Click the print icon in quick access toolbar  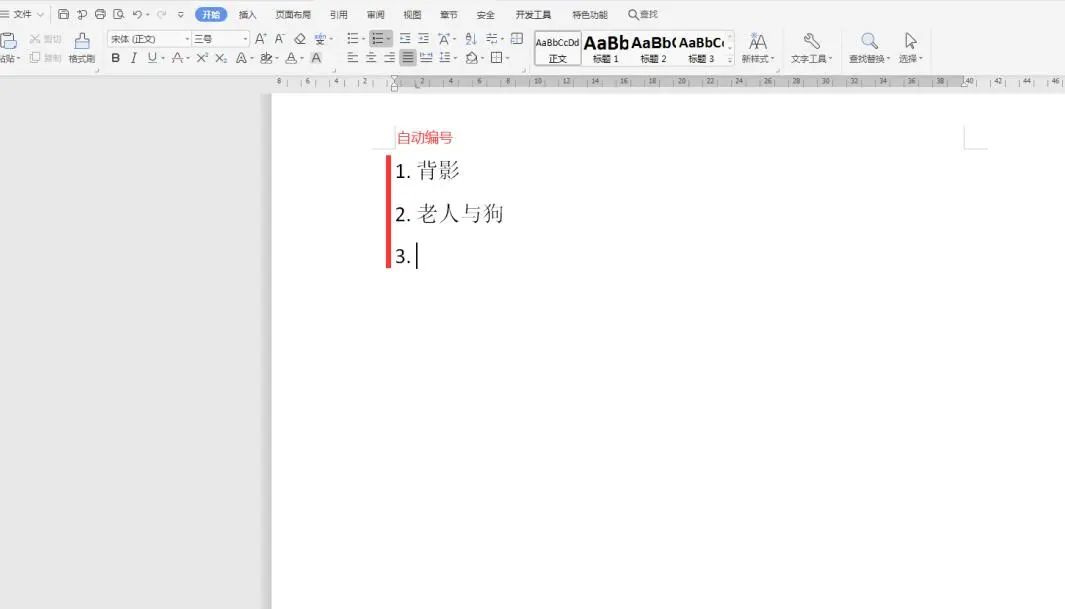(x=100, y=15)
